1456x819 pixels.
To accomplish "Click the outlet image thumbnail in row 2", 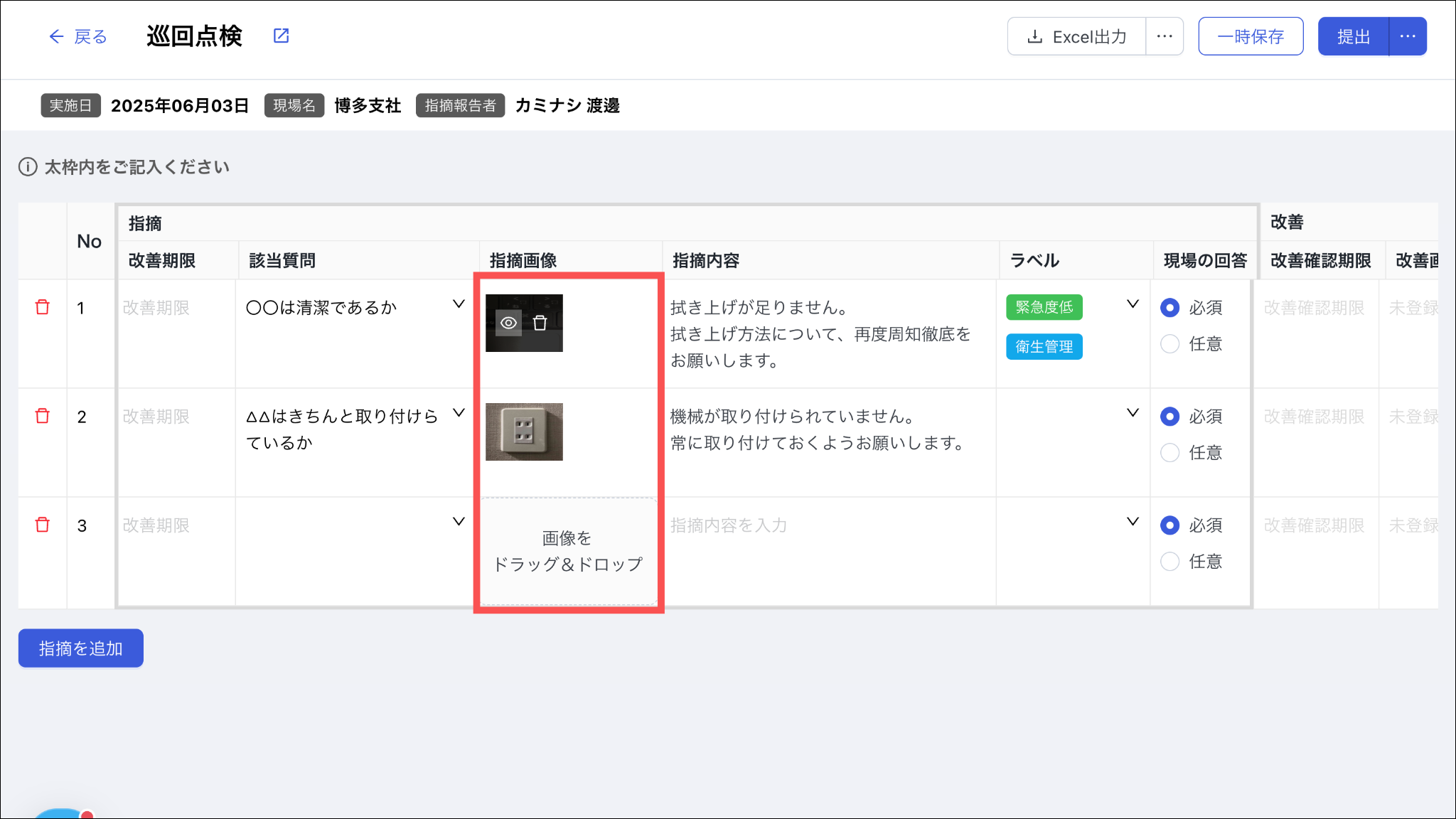I will (x=524, y=432).
